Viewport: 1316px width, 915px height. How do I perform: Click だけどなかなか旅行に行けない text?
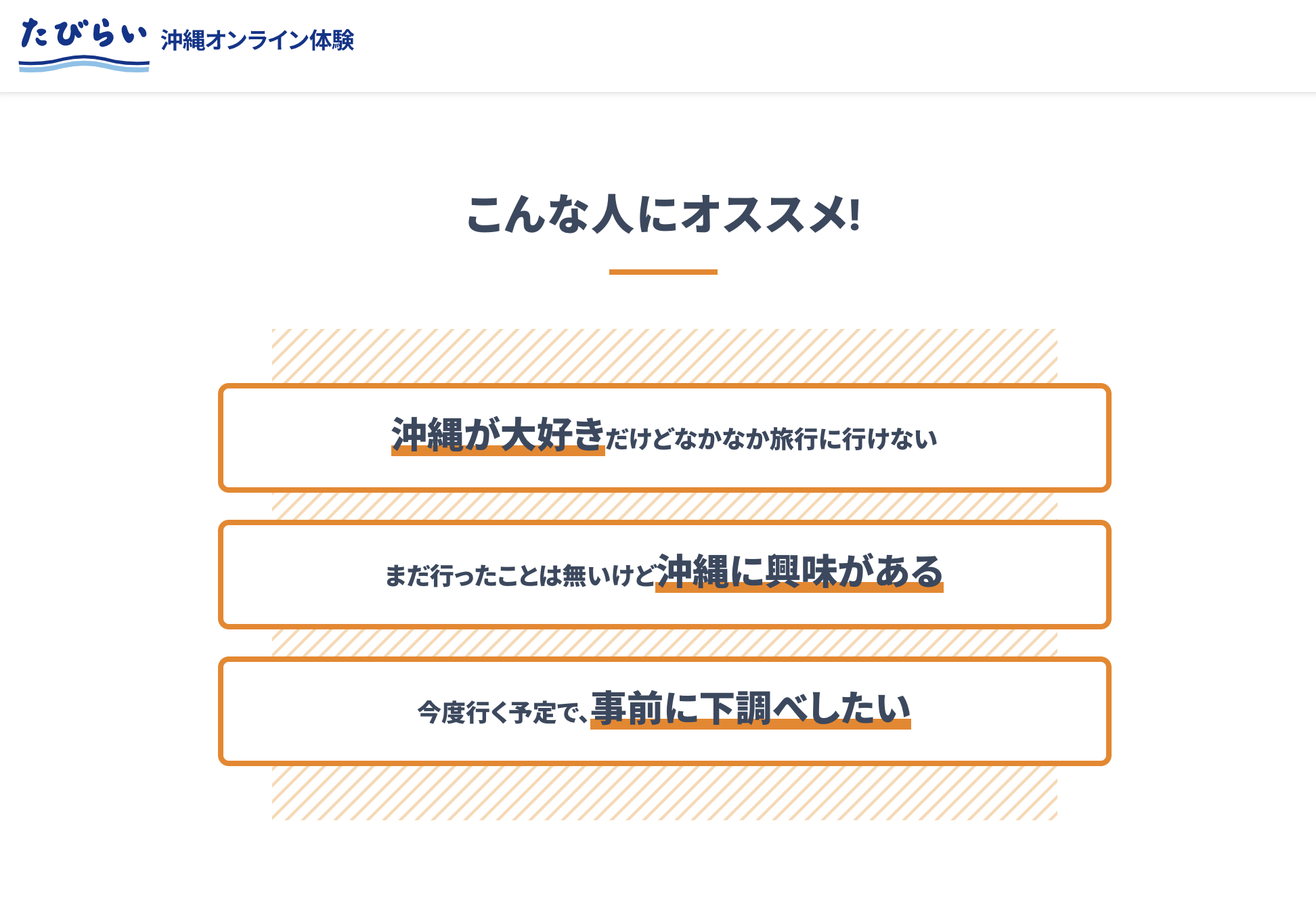click(x=771, y=439)
